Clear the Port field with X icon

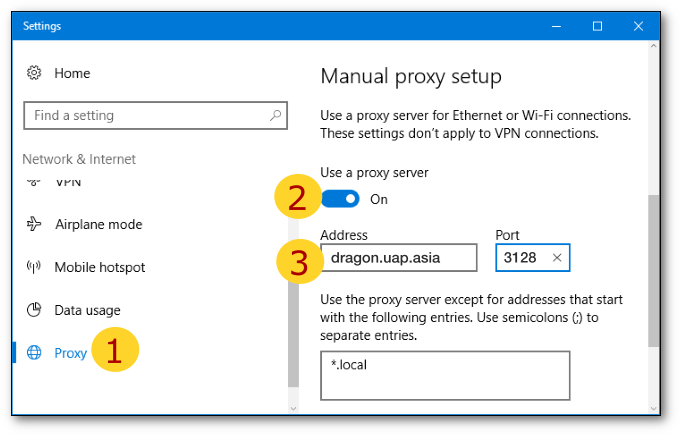click(557, 258)
